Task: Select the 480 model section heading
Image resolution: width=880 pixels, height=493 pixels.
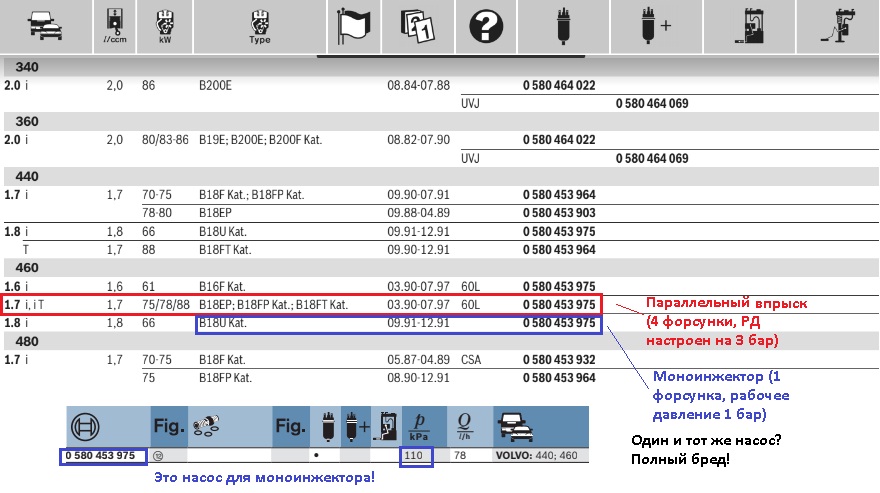Action: pos(27,340)
